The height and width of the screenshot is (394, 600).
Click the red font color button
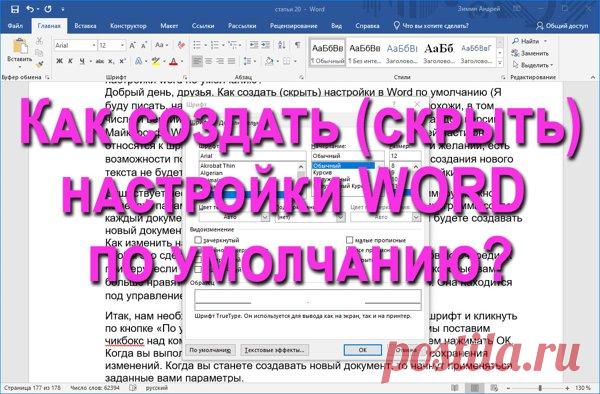pyautogui.click(x=173, y=61)
